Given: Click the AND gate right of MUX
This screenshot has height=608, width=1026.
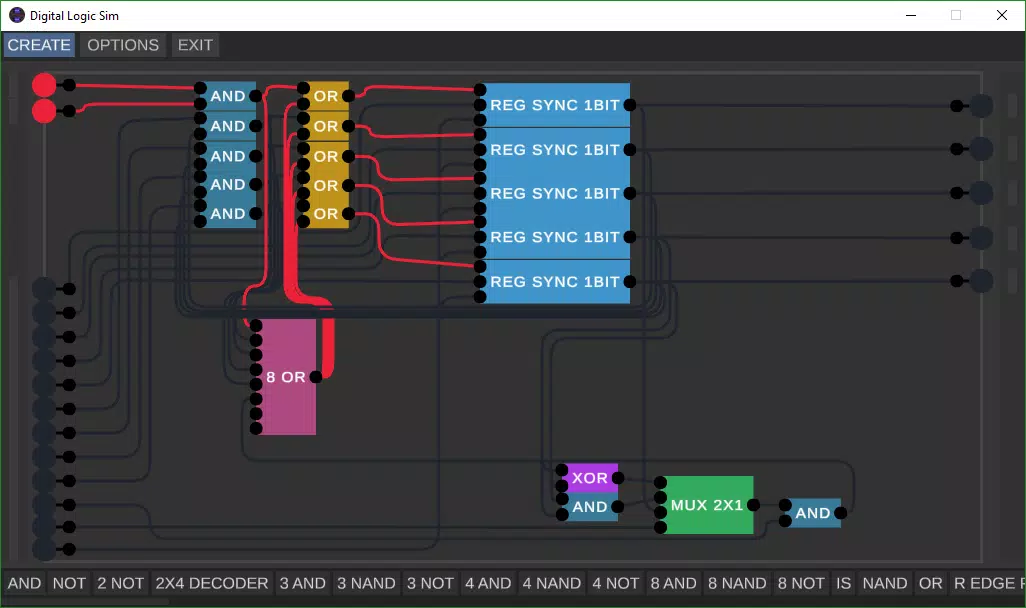Looking at the screenshot, I should 812,513.
